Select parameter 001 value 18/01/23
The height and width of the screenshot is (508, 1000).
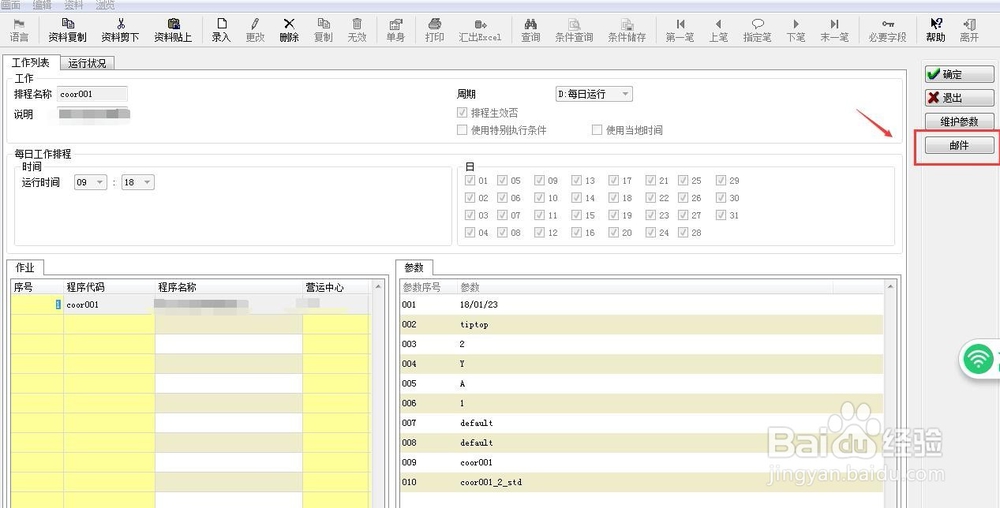pyautogui.click(x=479, y=305)
